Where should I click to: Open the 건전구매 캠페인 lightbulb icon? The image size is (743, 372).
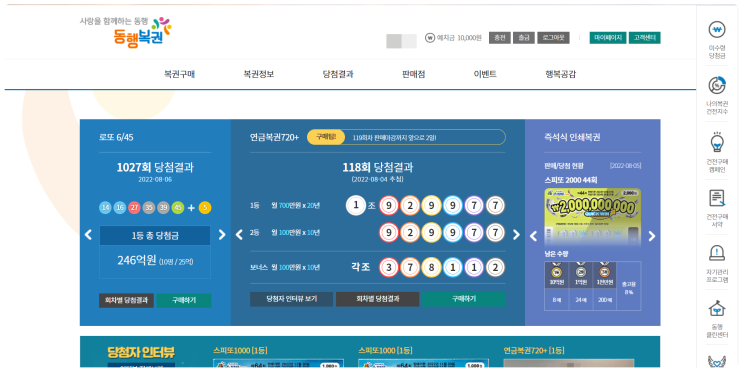[717, 142]
